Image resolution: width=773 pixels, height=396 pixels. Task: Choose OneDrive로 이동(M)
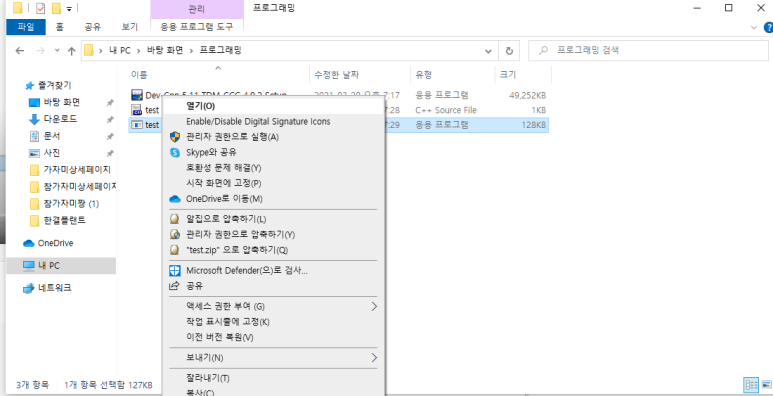274,199
